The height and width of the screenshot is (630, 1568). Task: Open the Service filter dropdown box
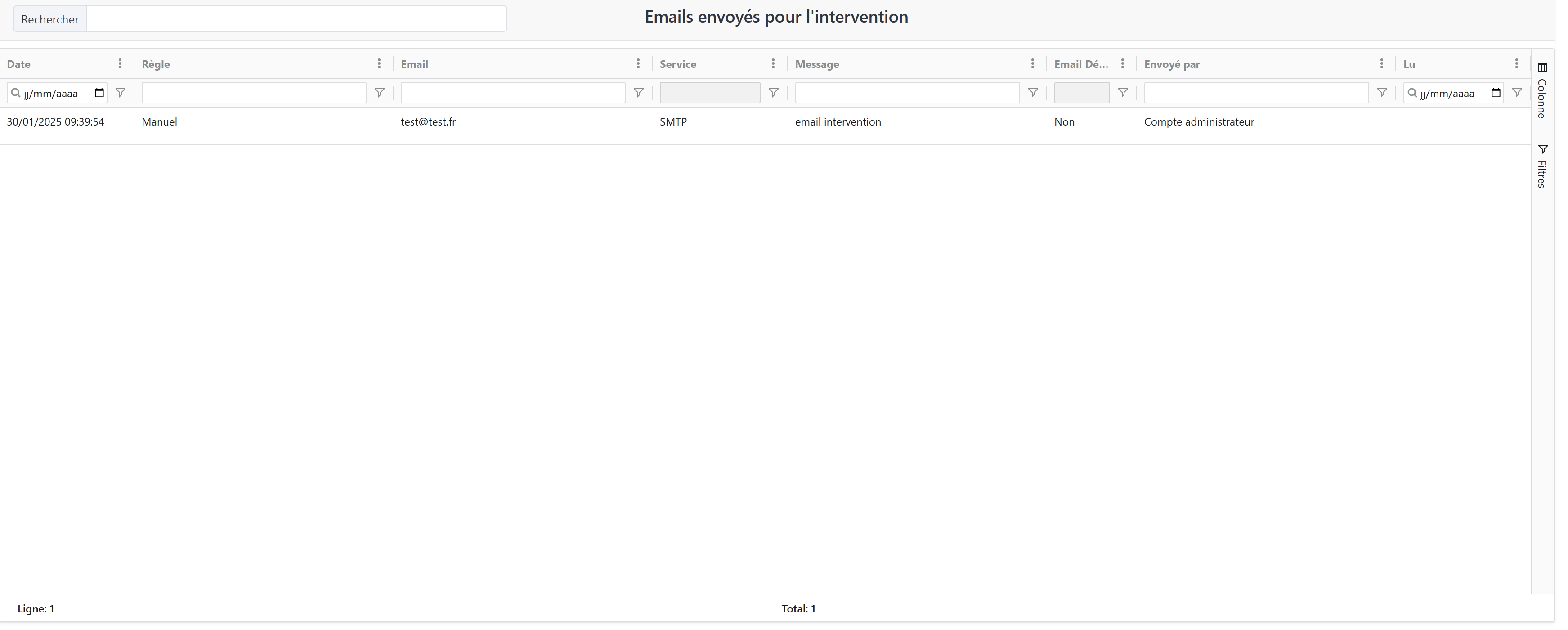[709, 93]
